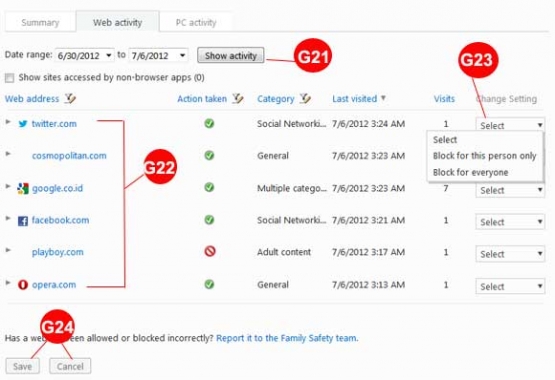Click the green allowed checkmark for facebook.com

(x=209, y=220)
